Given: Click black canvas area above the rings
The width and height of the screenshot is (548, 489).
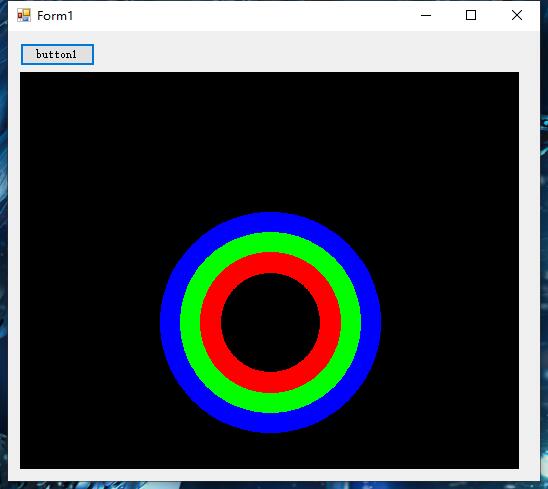Looking at the screenshot, I should pyautogui.click(x=269, y=140).
